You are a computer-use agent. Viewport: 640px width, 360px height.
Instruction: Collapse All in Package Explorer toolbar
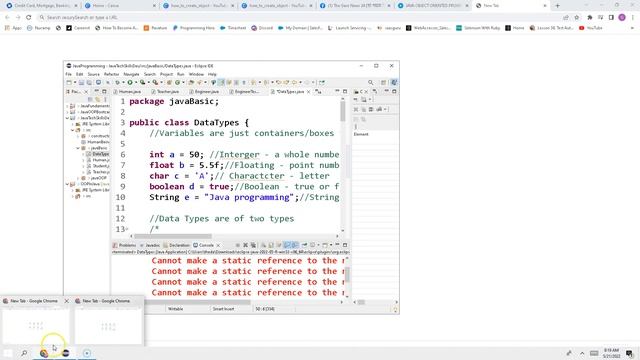[90, 99]
